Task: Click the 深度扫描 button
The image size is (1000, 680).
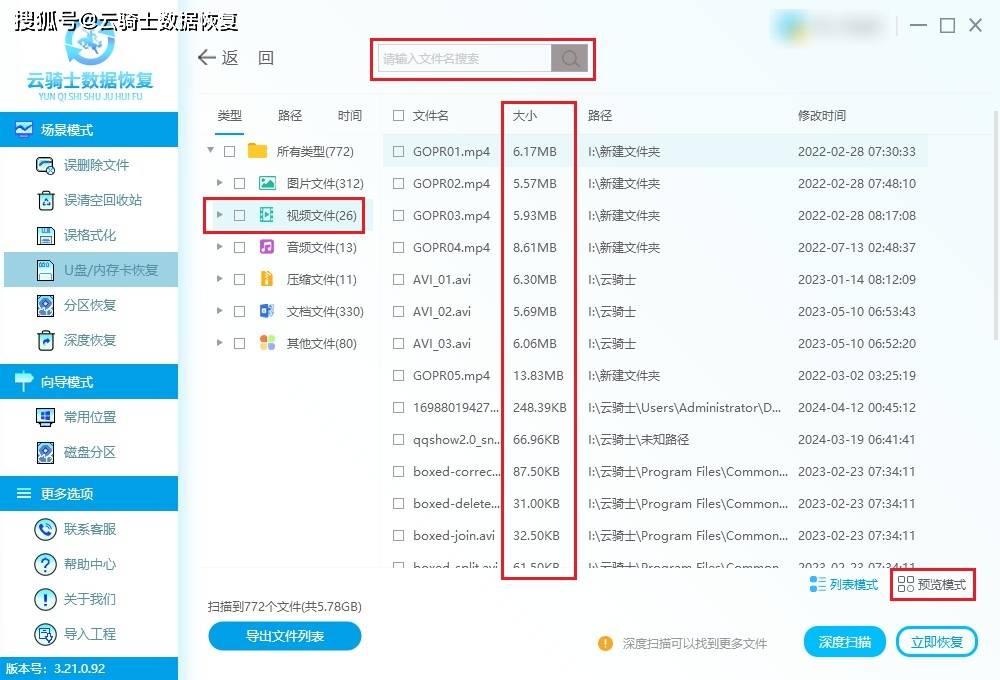Action: tap(844, 642)
